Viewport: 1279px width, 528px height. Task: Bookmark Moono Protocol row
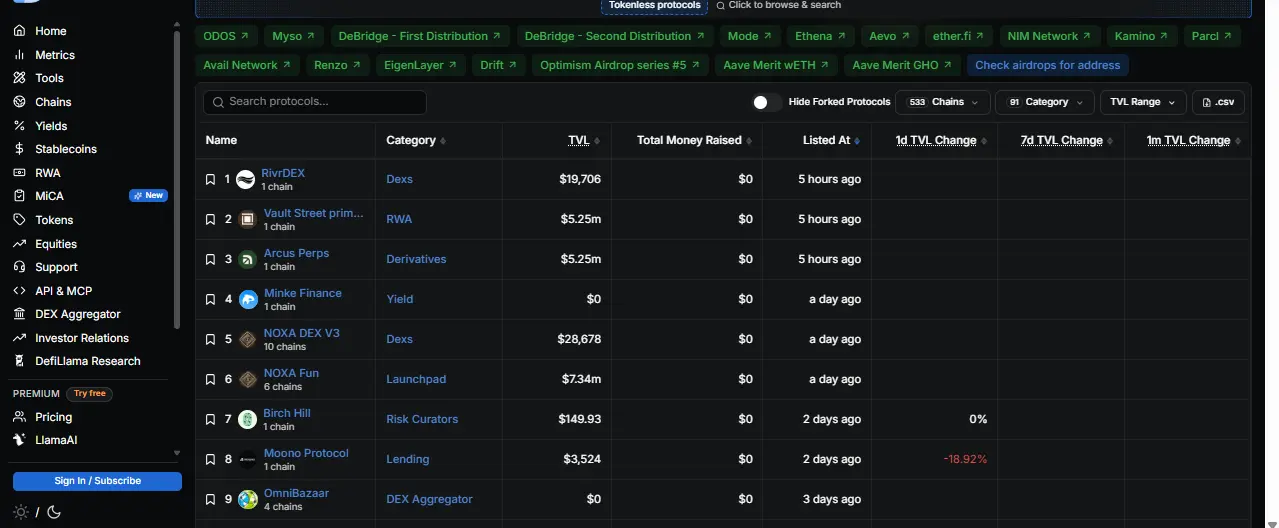point(210,459)
